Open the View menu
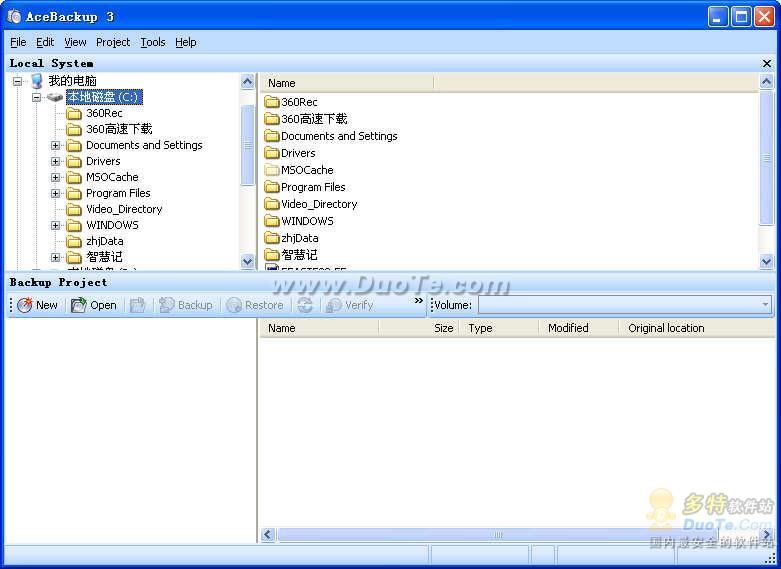 point(75,42)
